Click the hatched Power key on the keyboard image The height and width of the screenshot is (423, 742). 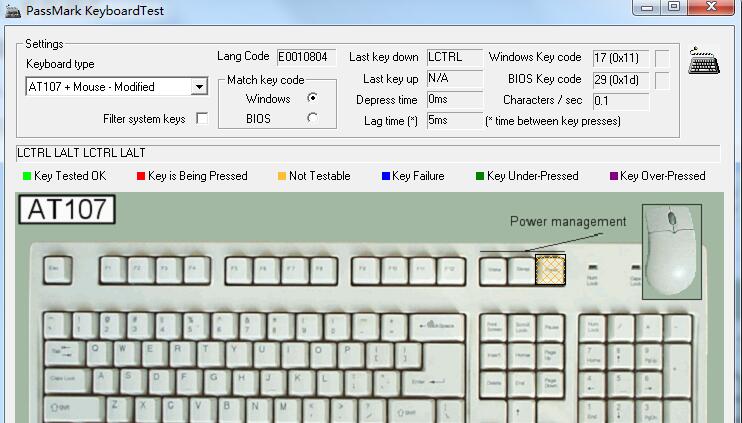tap(550, 270)
